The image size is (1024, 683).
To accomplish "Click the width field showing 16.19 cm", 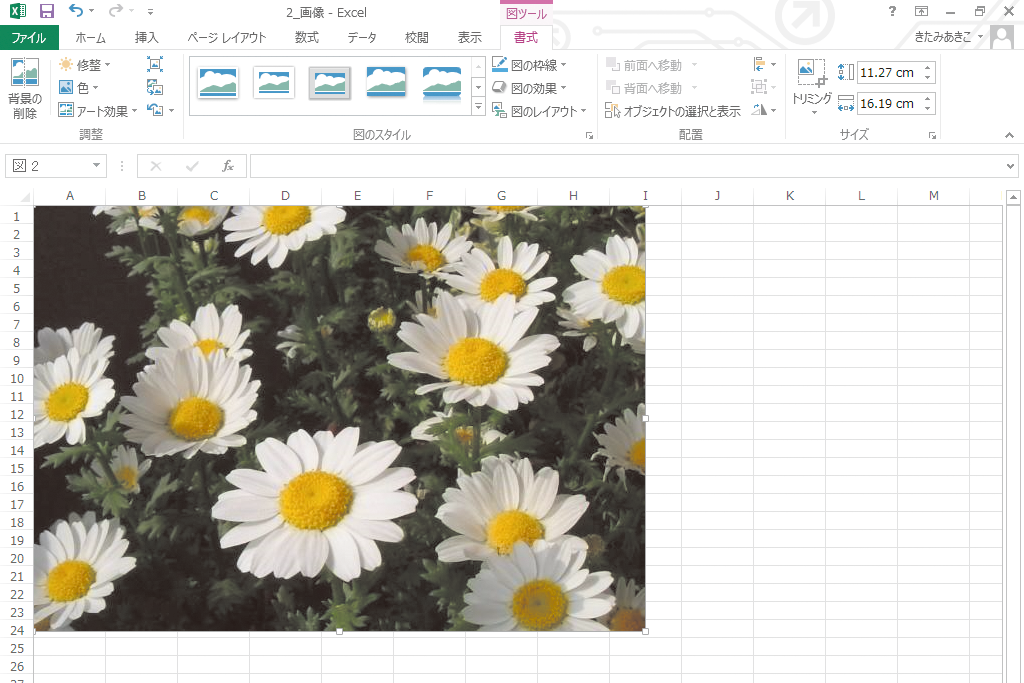I will pyautogui.click(x=887, y=103).
